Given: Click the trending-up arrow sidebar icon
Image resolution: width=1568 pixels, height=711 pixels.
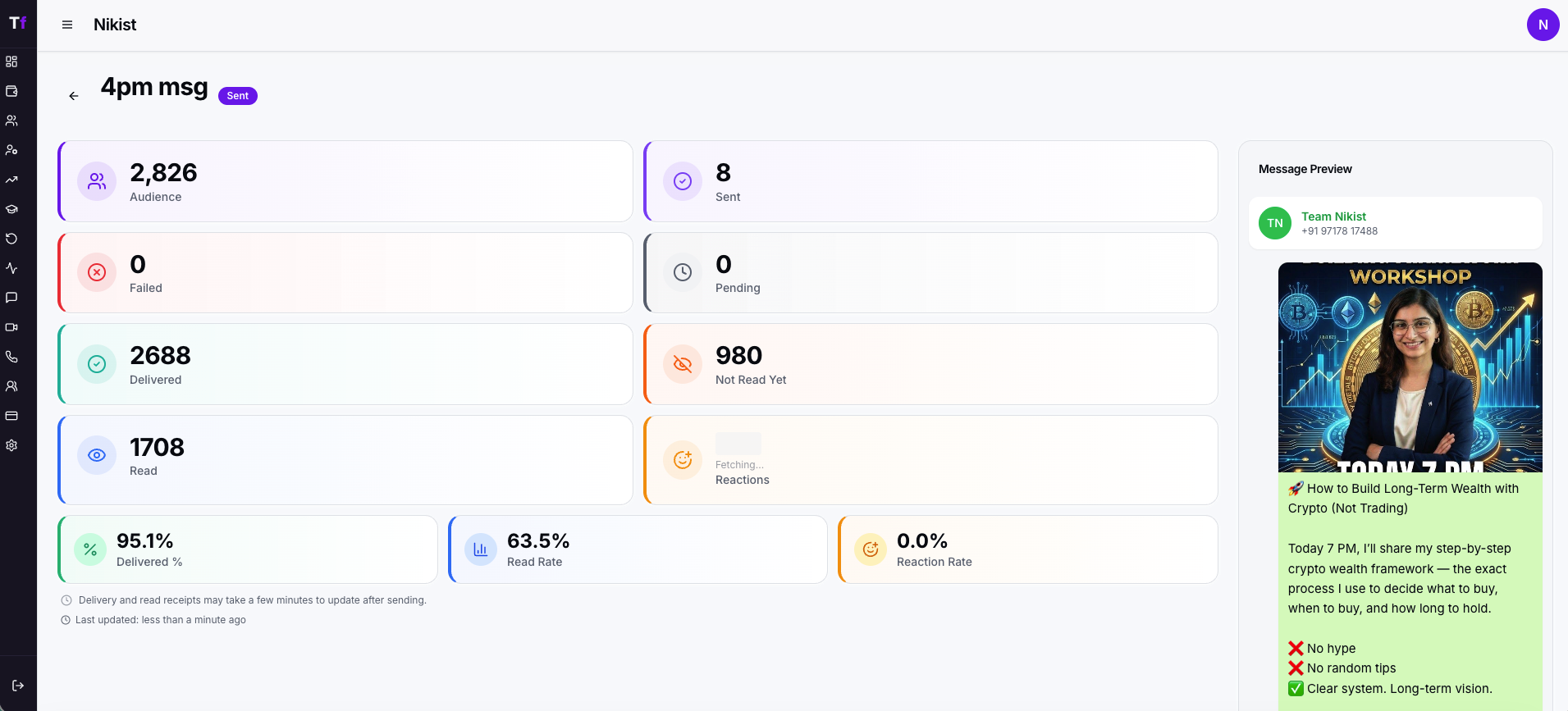Looking at the screenshot, I should click(x=11, y=180).
